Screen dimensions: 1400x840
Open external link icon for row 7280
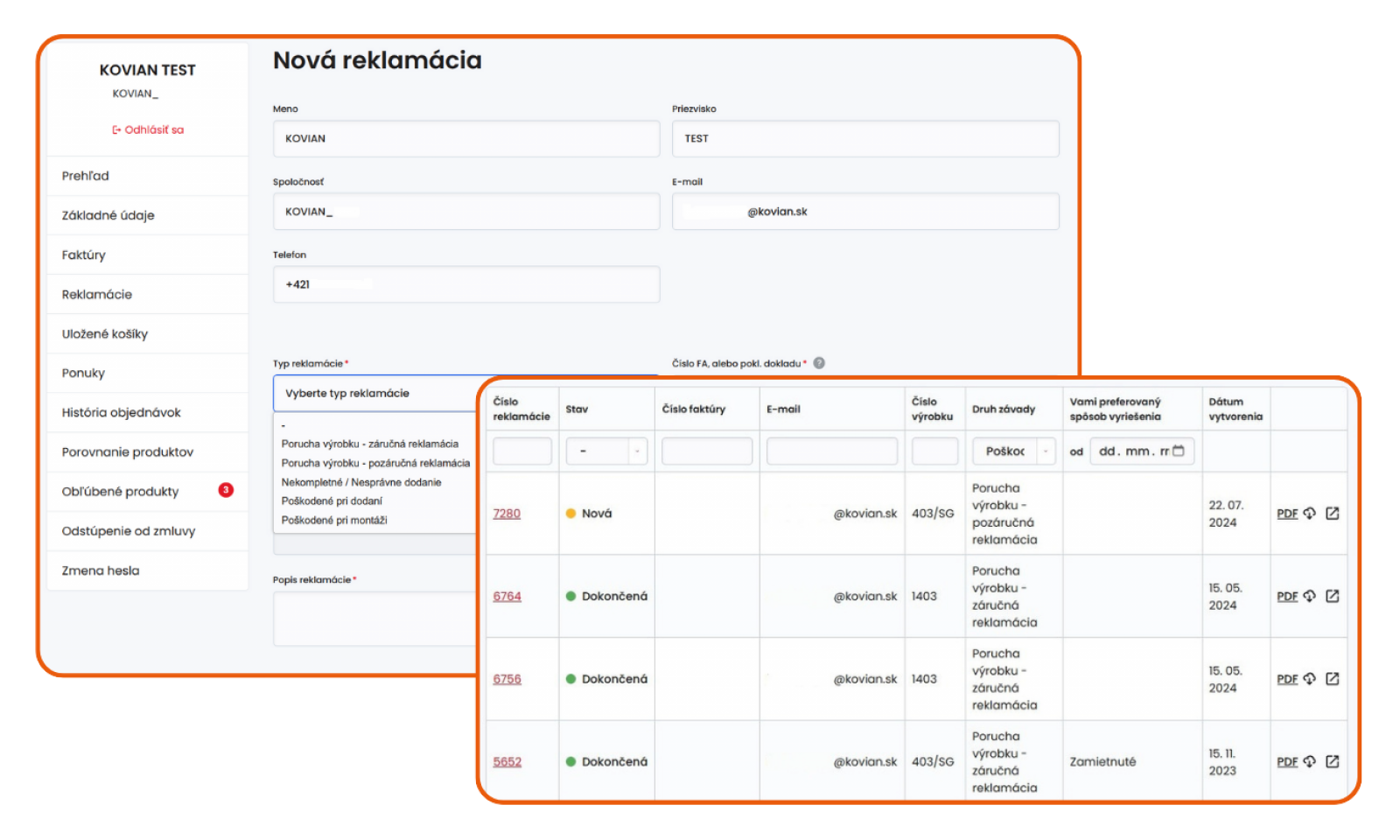[x=1333, y=514]
